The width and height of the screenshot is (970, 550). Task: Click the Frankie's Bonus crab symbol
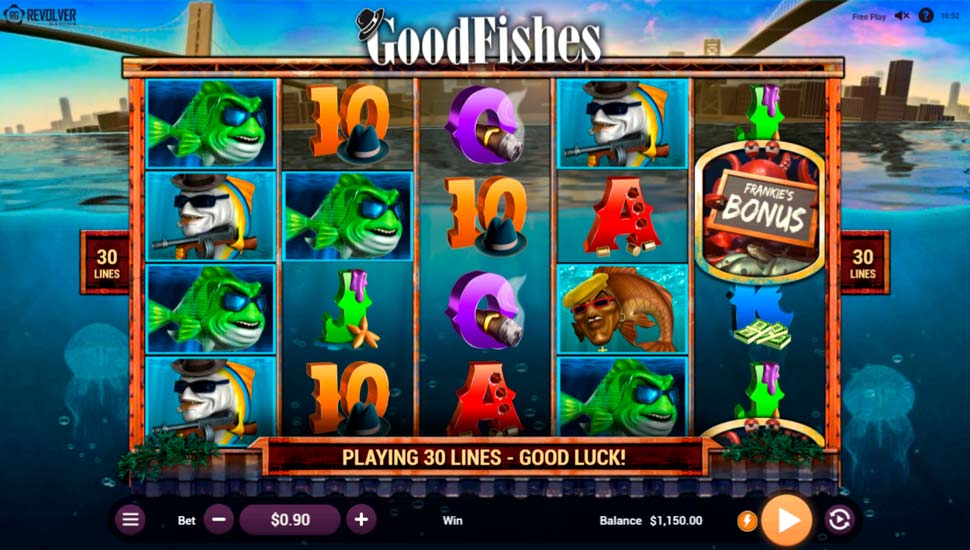(760, 211)
